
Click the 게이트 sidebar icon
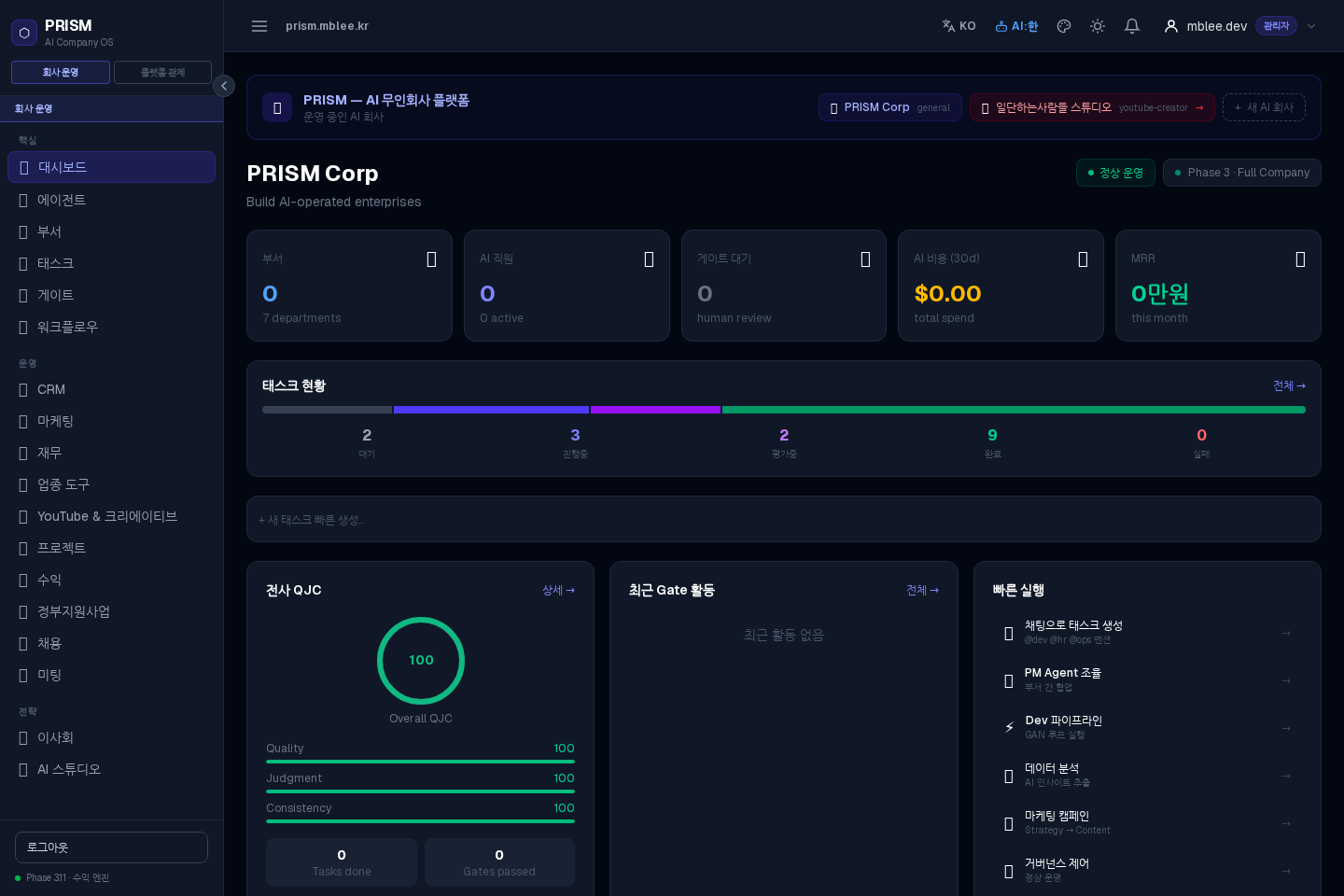point(23,295)
